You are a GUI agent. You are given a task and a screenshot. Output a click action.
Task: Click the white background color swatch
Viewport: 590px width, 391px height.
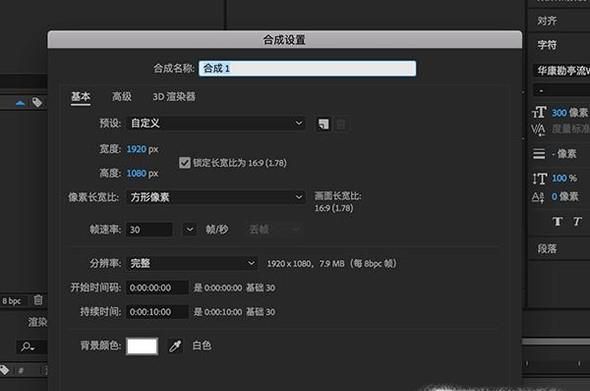pos(142,346)
